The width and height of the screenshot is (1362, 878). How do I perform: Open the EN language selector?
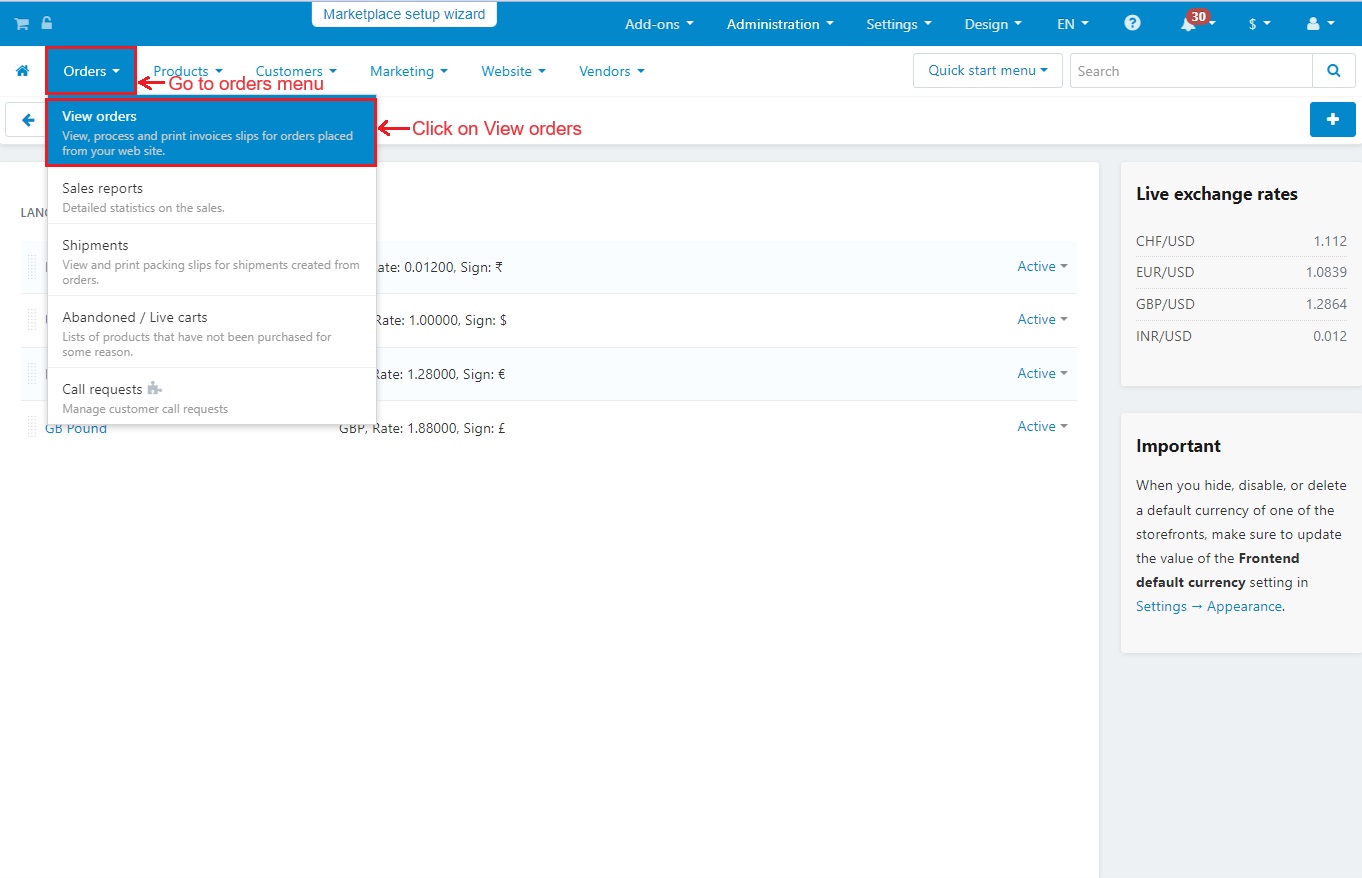point(1073,24)
